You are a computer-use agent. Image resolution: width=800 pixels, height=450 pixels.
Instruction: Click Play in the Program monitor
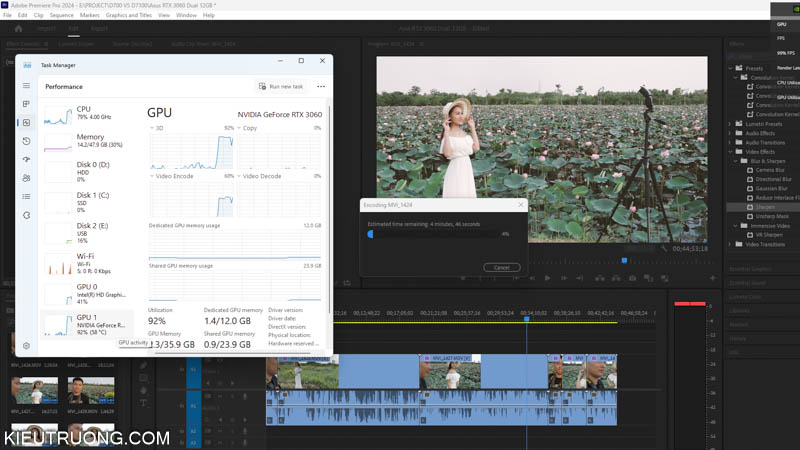[x=547, y=278]
